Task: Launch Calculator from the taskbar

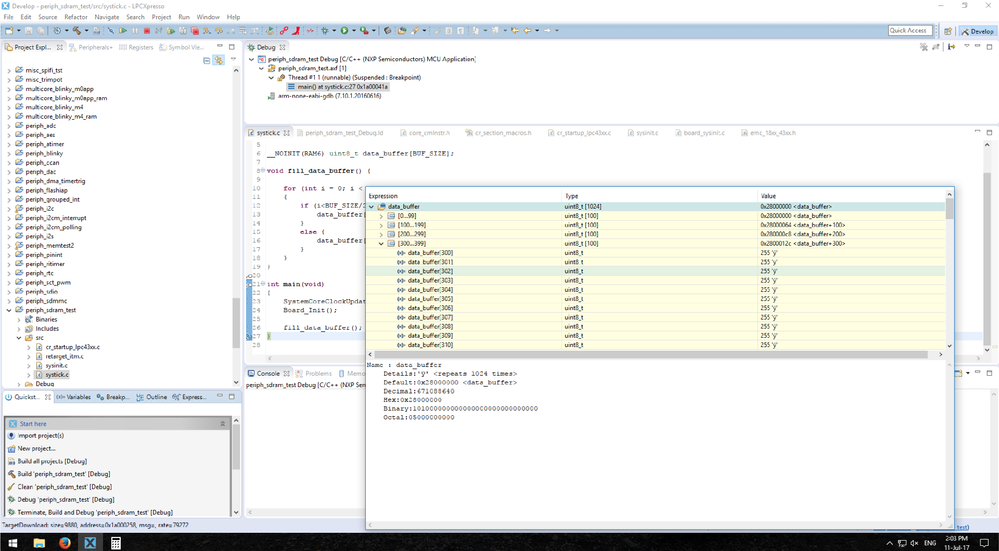Action: (x=116, y=543)
